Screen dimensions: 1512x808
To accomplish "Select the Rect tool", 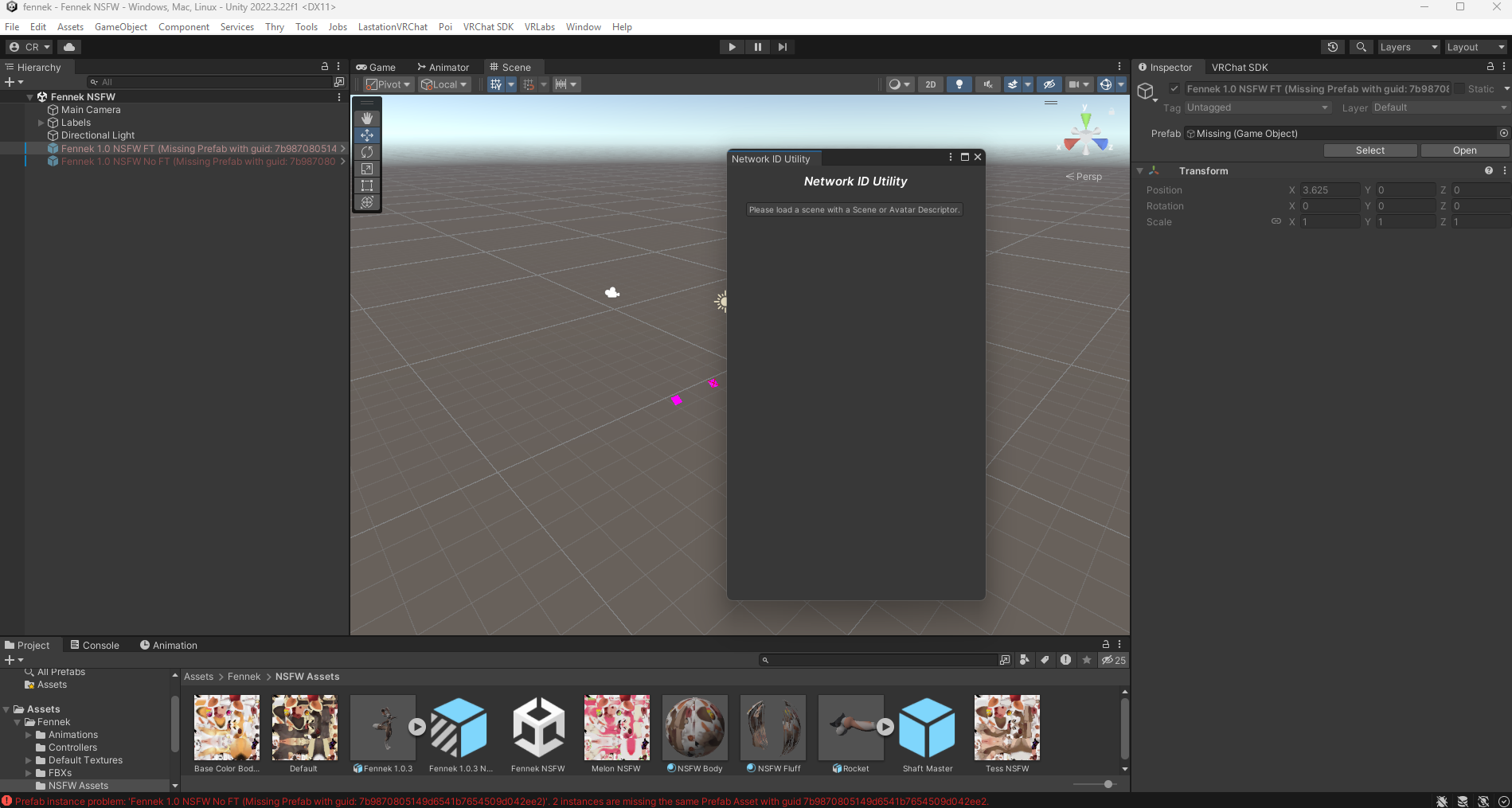I will tap(367, 185).
